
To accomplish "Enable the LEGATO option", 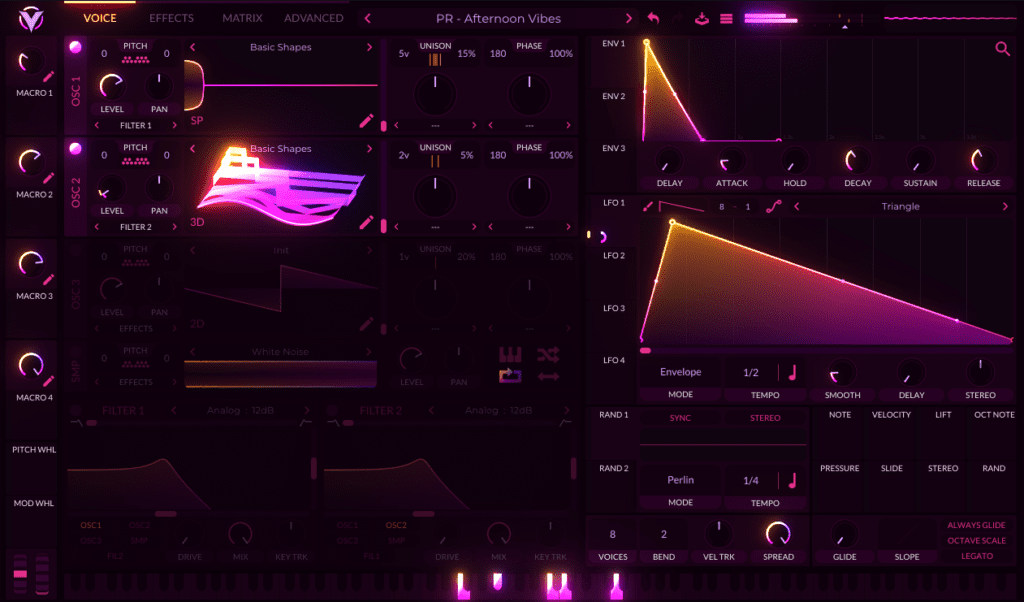I will [977, 556].
